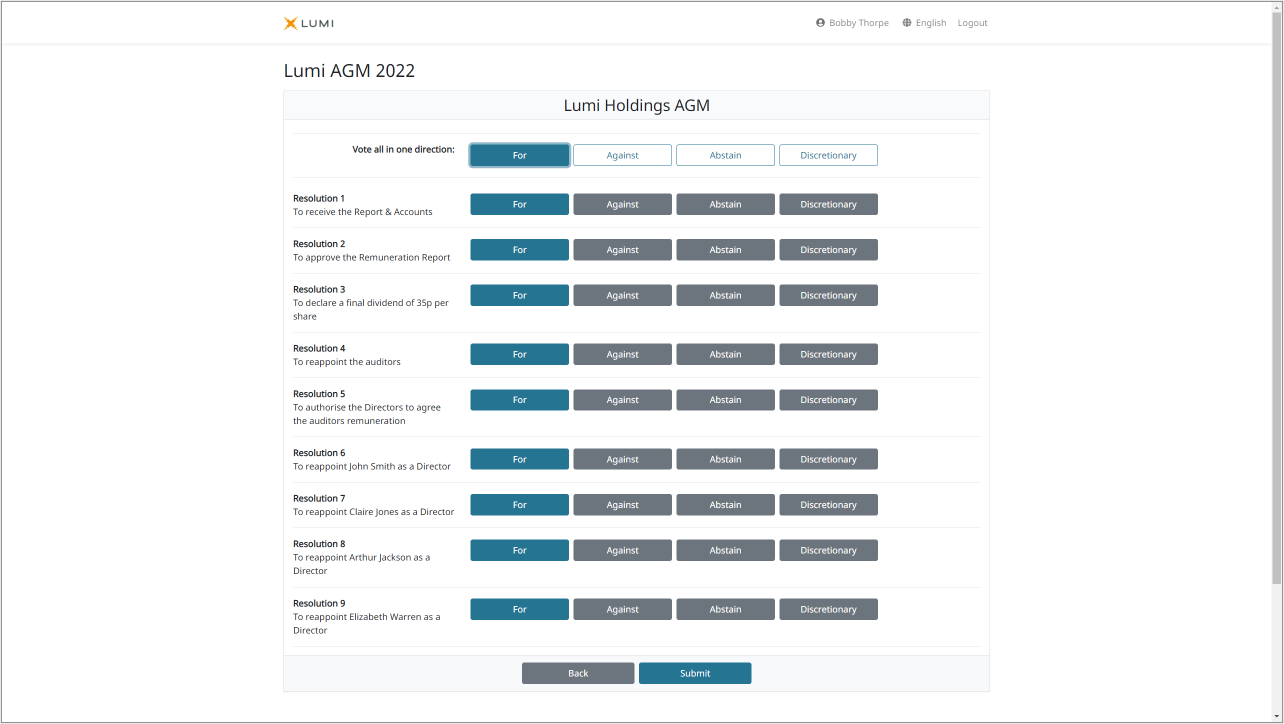Click text 'To reappoint Claire Jones as a Director'
This screenshot has height=724, width=1284.
click(374, 512)
